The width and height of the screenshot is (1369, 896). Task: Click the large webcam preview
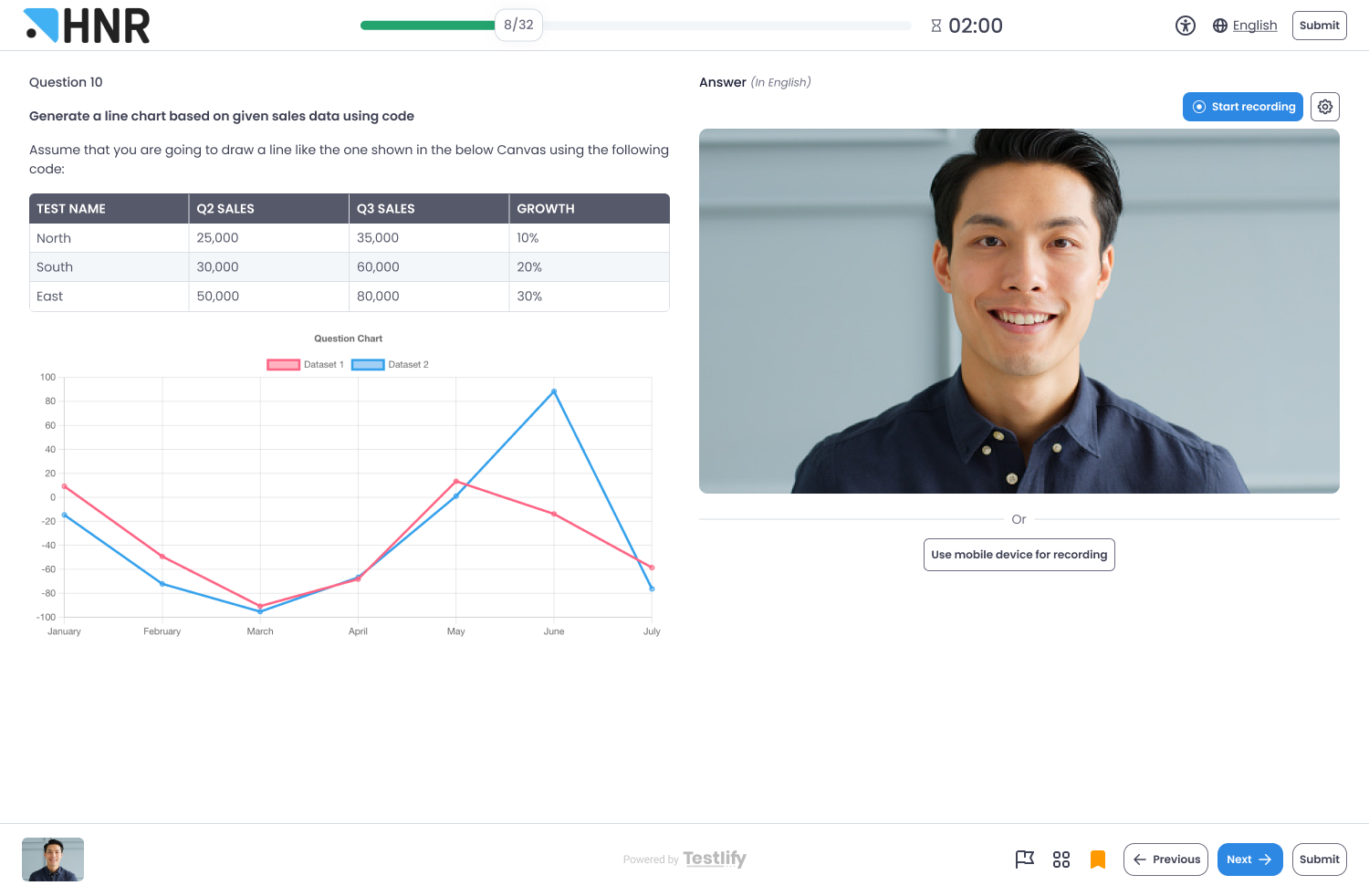1019,311
